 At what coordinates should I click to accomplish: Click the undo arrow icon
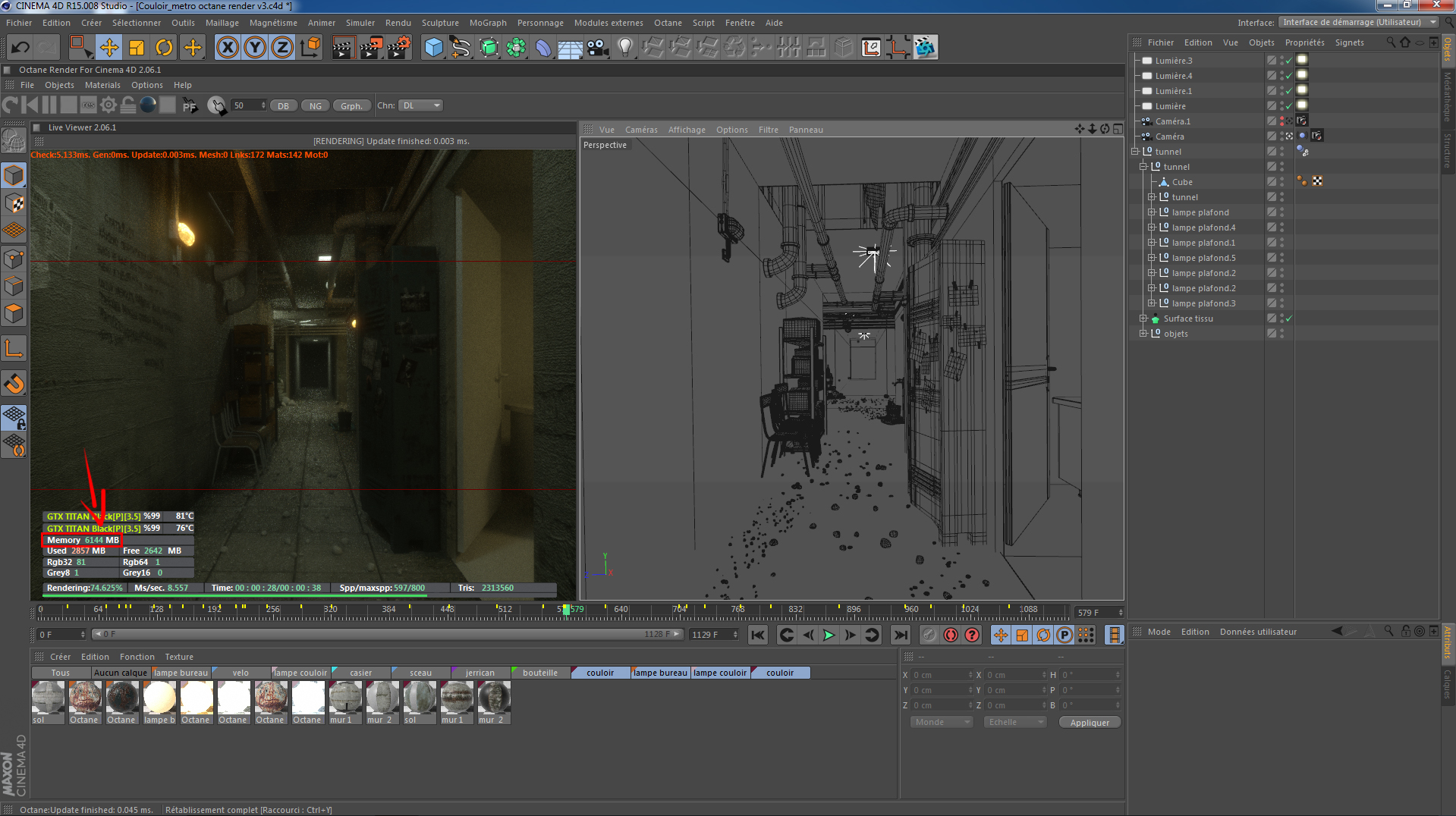coord(20,48)
